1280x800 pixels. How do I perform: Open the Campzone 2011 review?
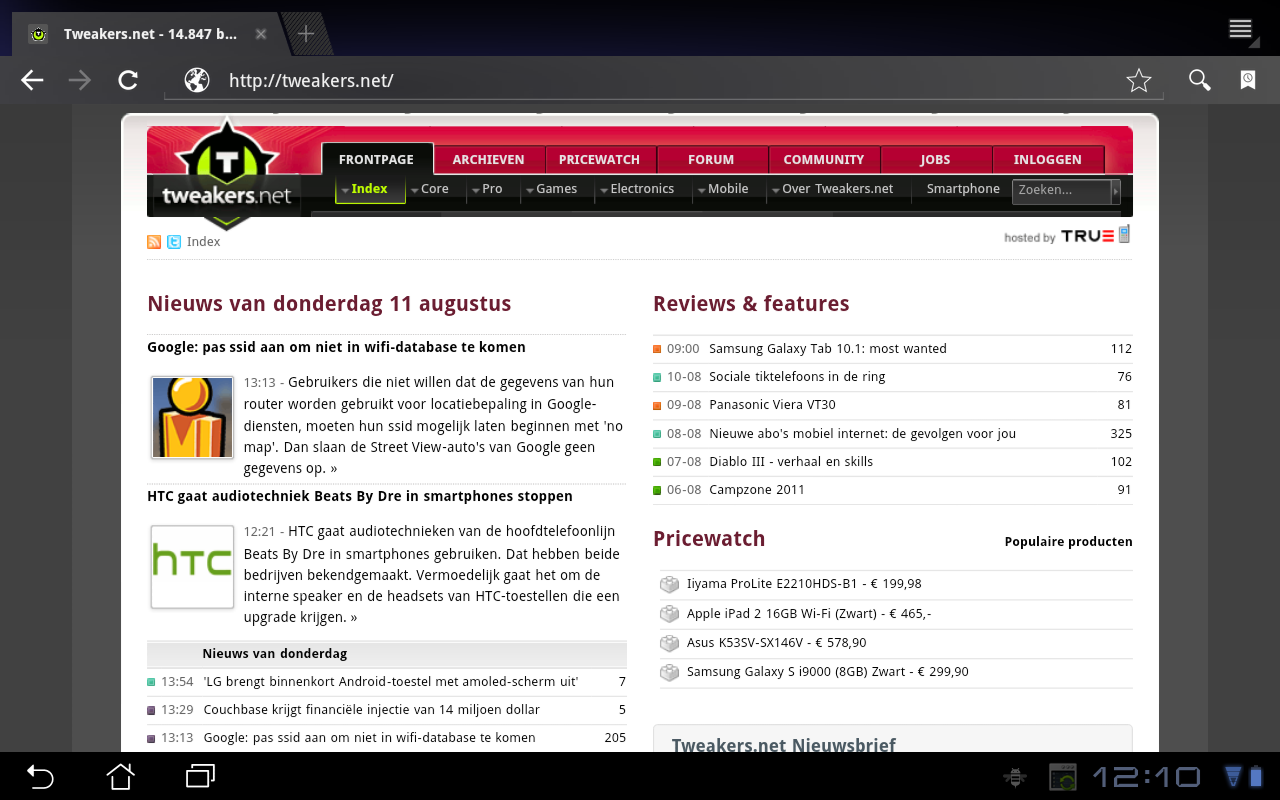pyautogui.click(x=757, y=490)
